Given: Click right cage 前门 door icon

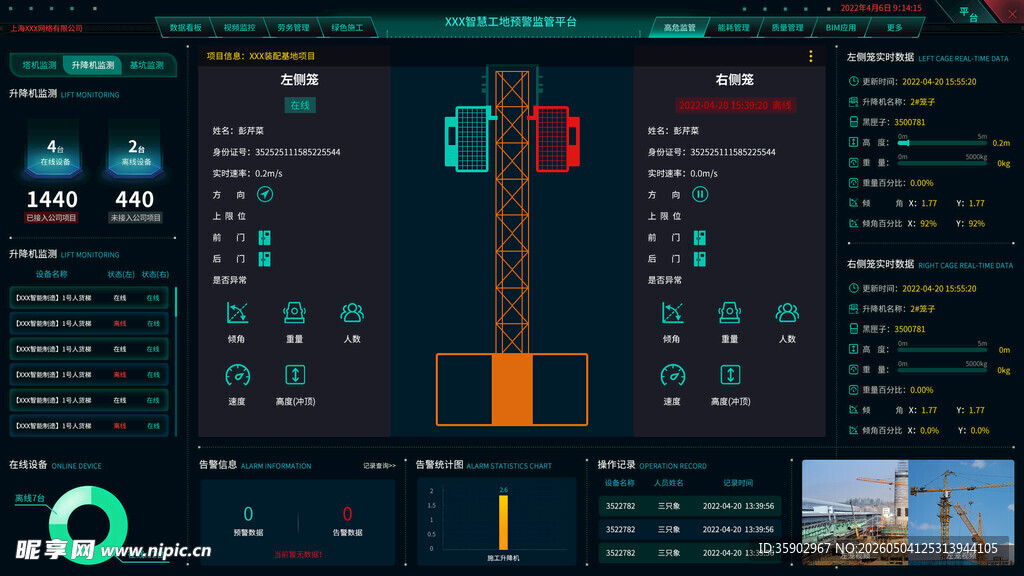Looking at the screenshot, I should pyautogui.click(x=699, y=237).
